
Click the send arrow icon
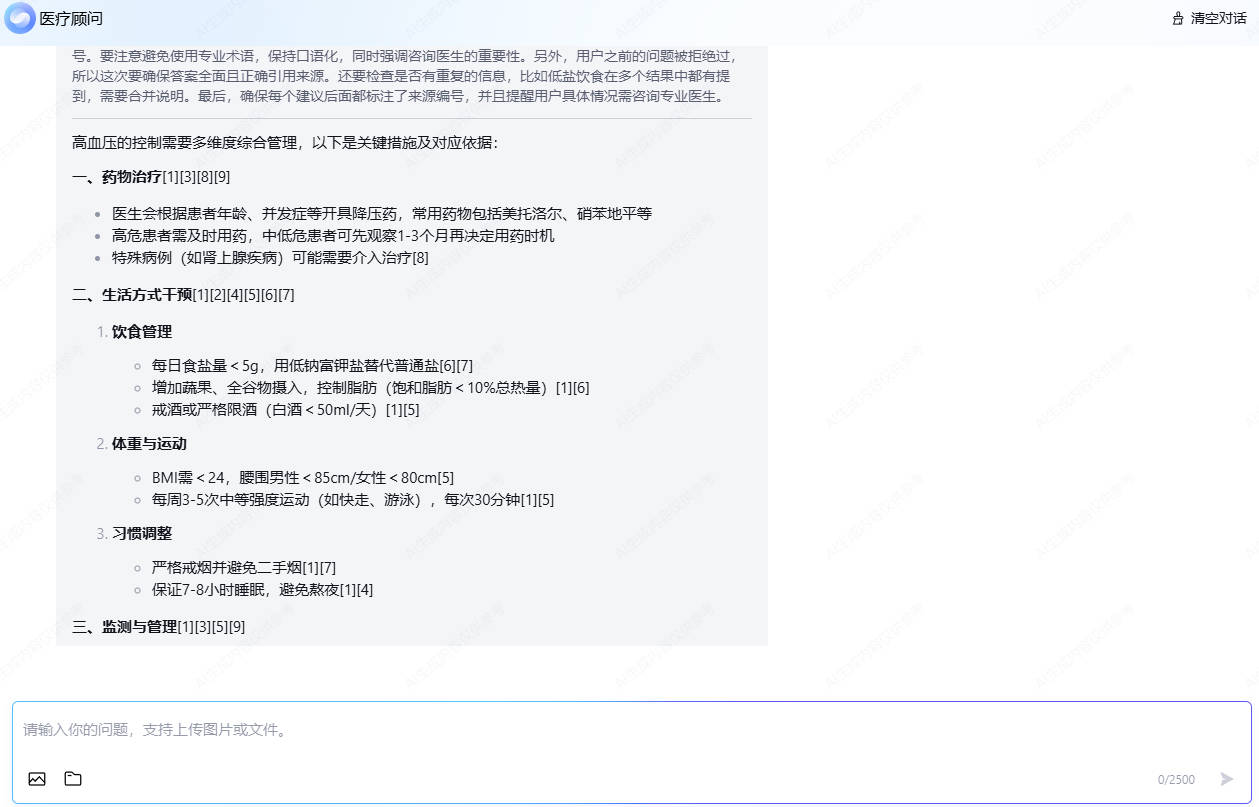click(1227, 779)
